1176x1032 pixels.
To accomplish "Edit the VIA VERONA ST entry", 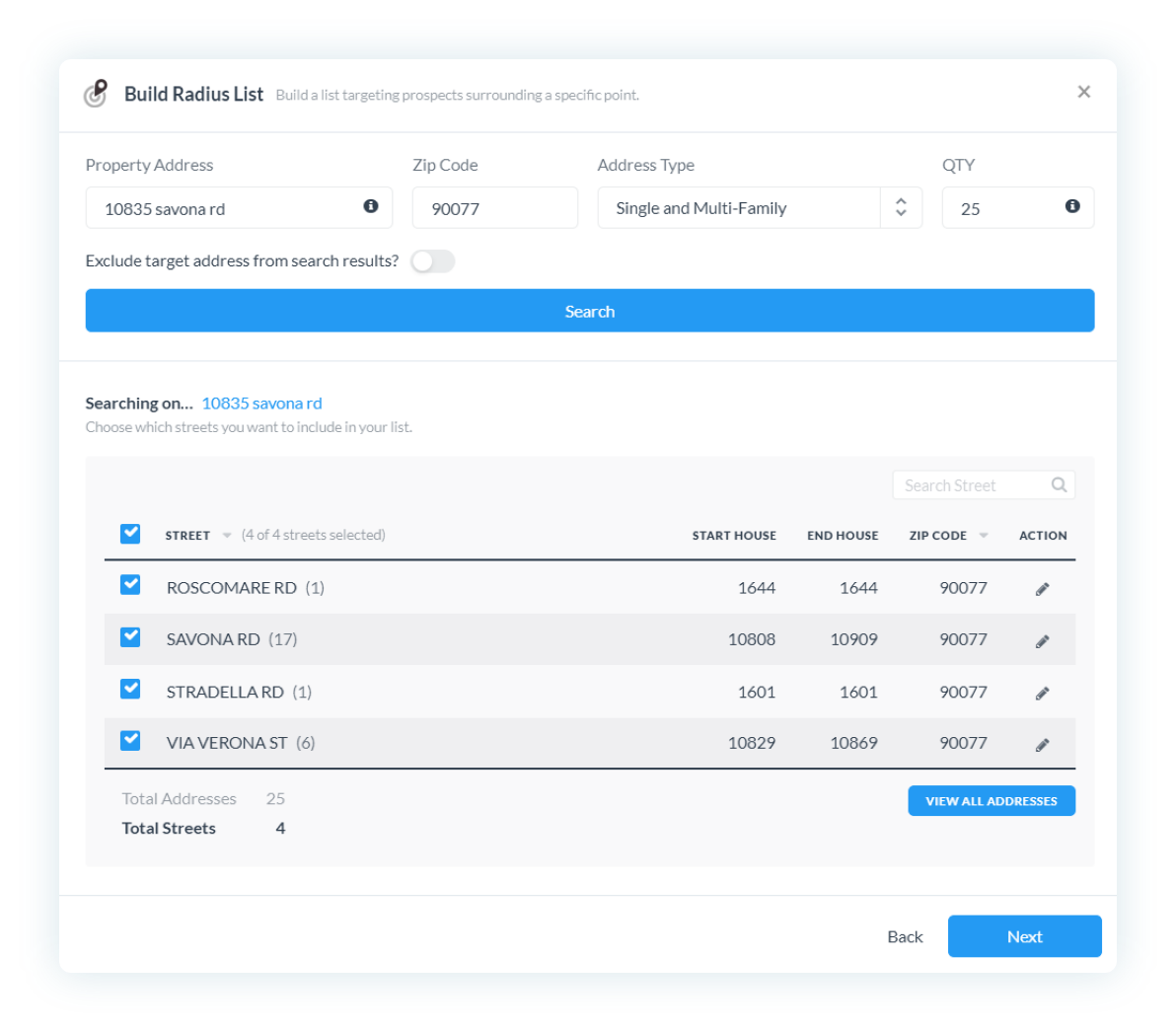I will (1042, 745).
